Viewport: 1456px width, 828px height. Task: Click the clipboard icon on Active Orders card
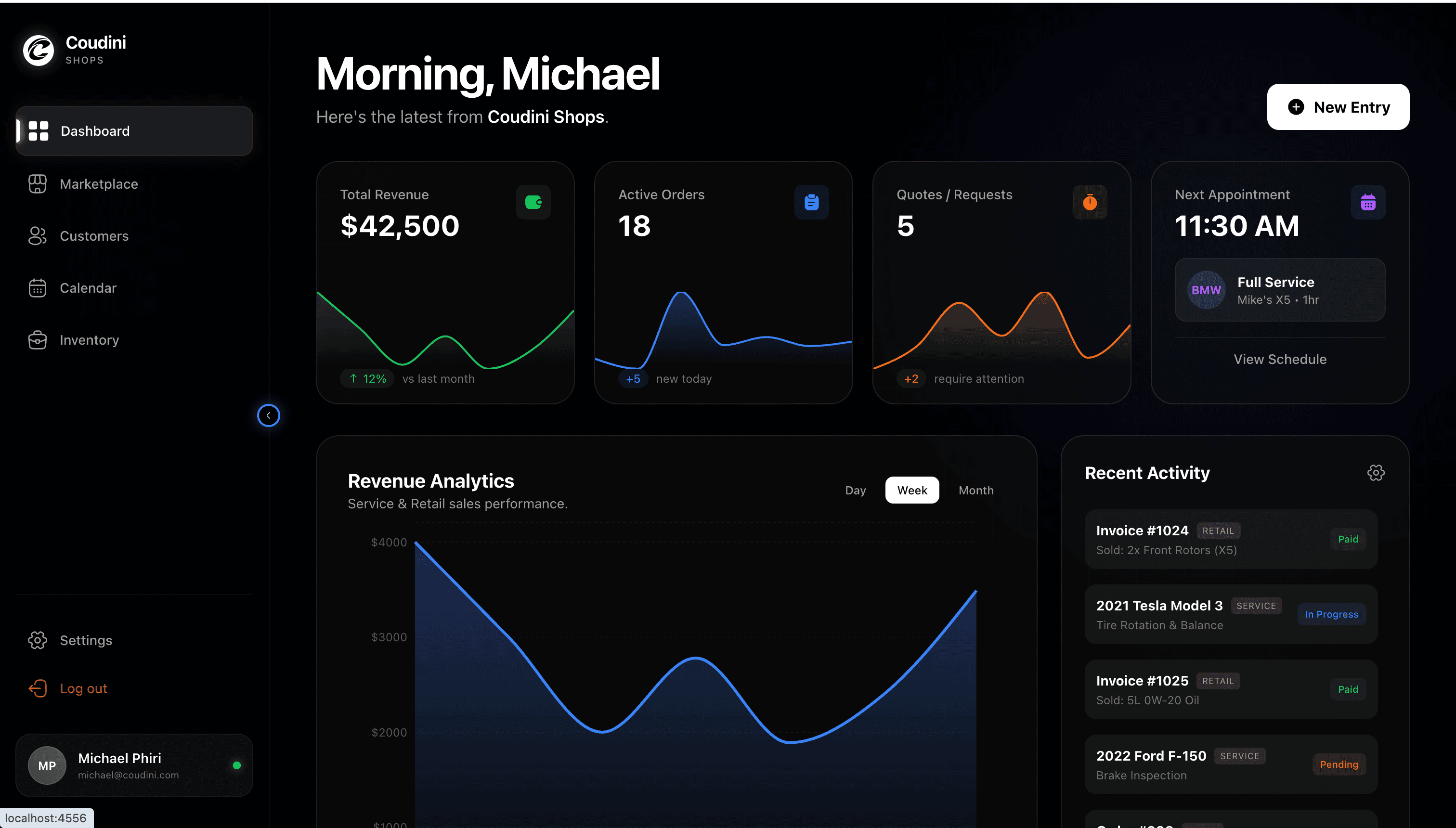point(812,202)
